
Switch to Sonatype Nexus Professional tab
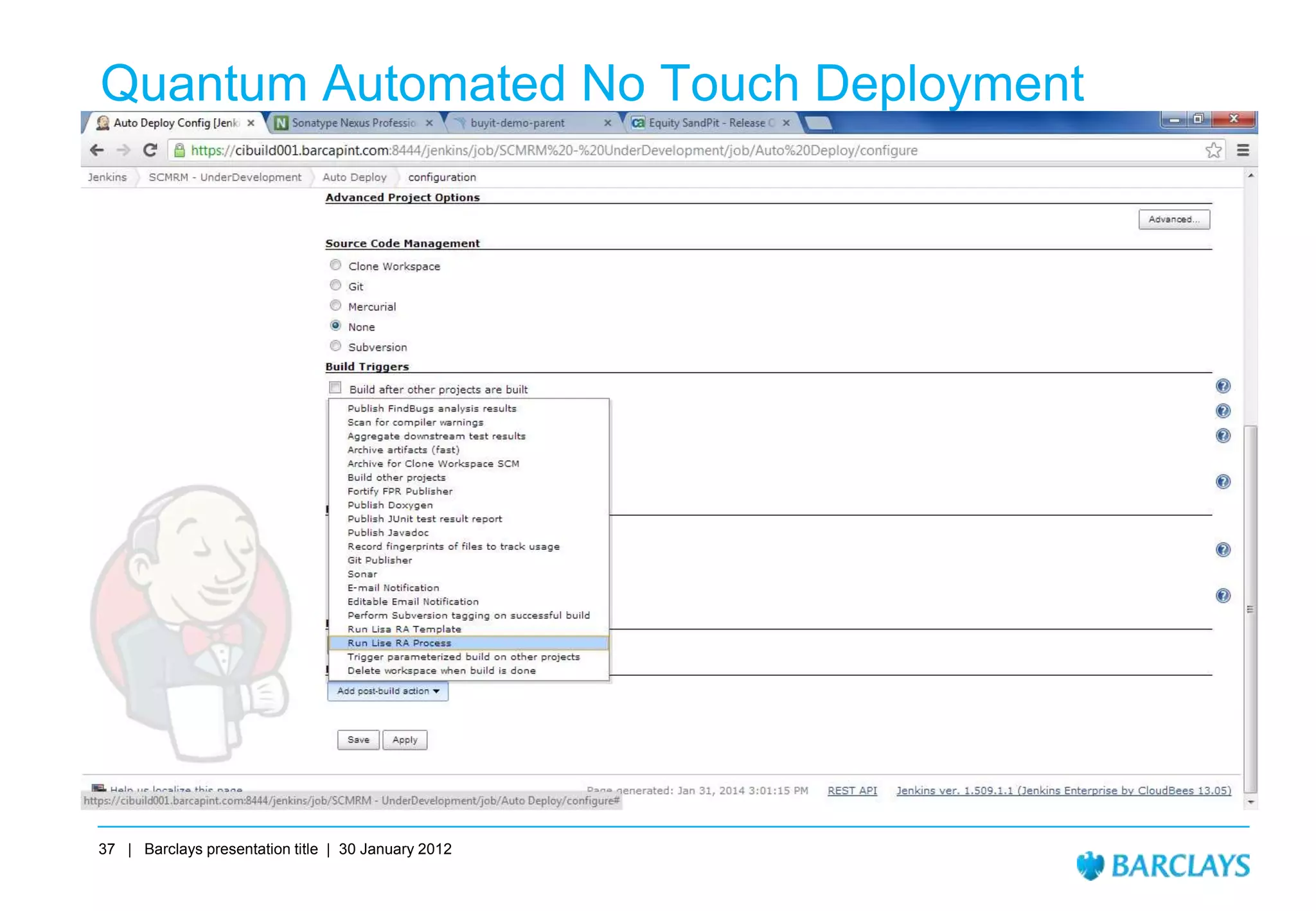pos(353,123)
